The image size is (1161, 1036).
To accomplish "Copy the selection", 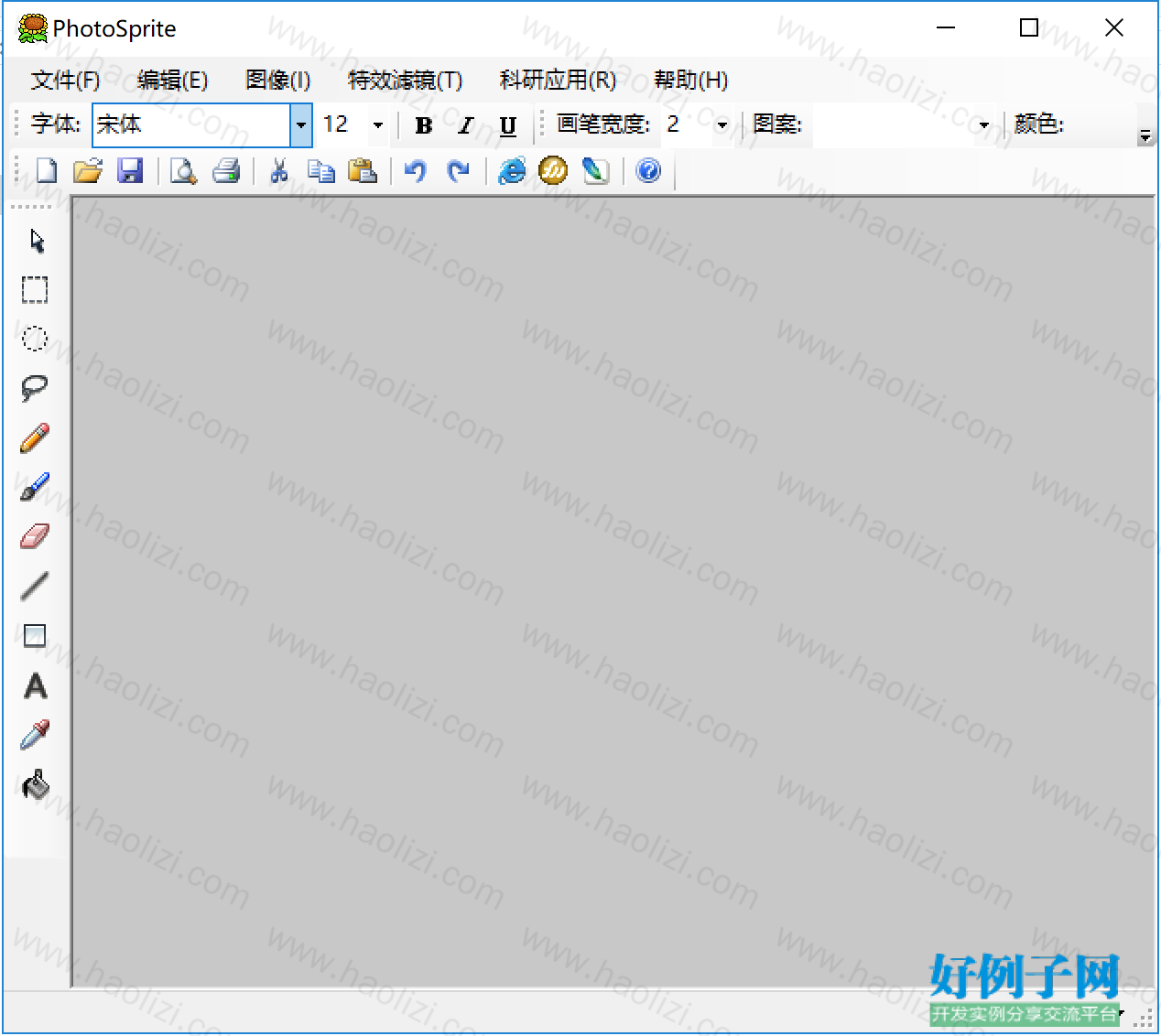I will 320,171.
